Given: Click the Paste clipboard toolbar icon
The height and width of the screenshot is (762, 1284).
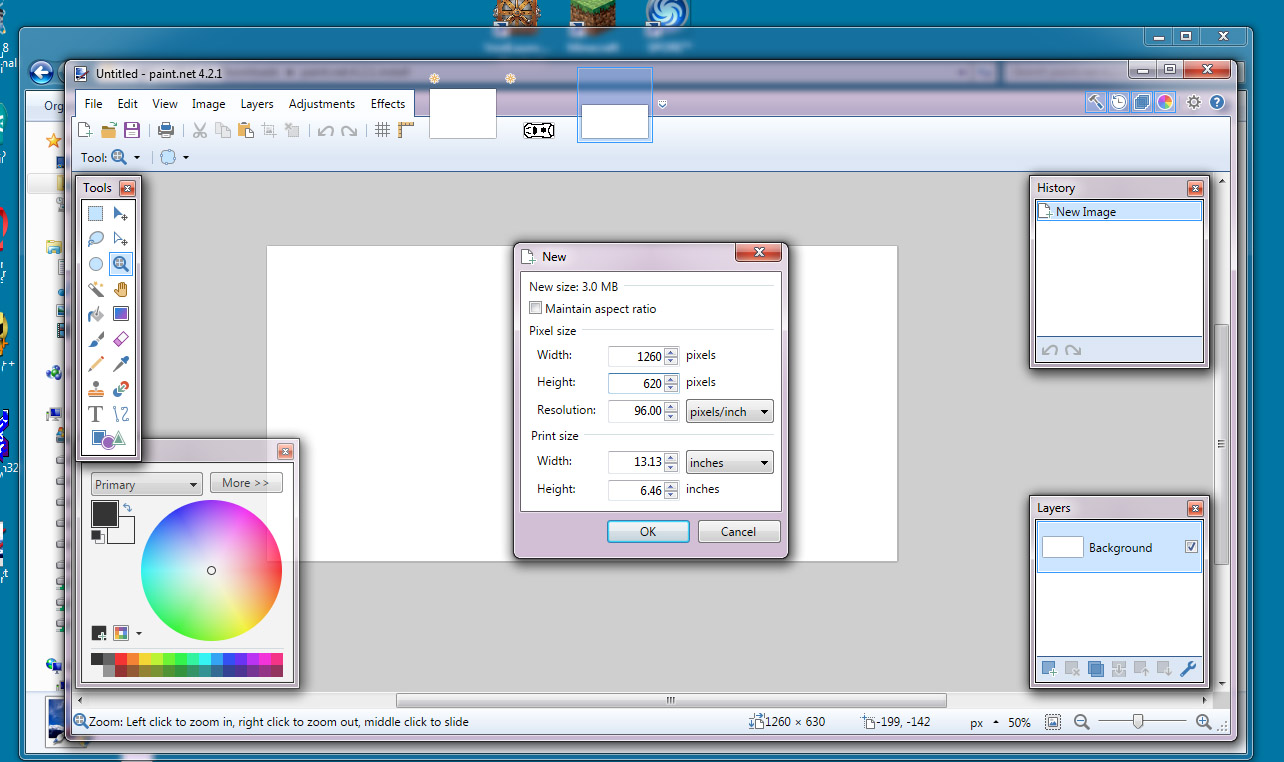Looking at the screenshot, I should 245,130.
